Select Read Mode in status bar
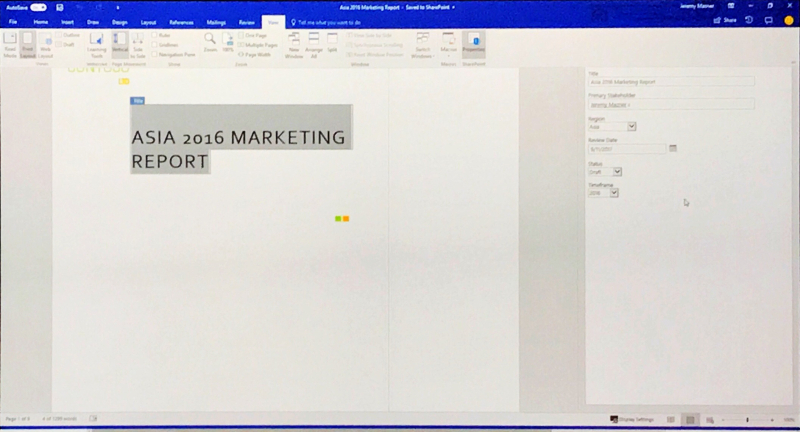 click(x=670, y=420)
